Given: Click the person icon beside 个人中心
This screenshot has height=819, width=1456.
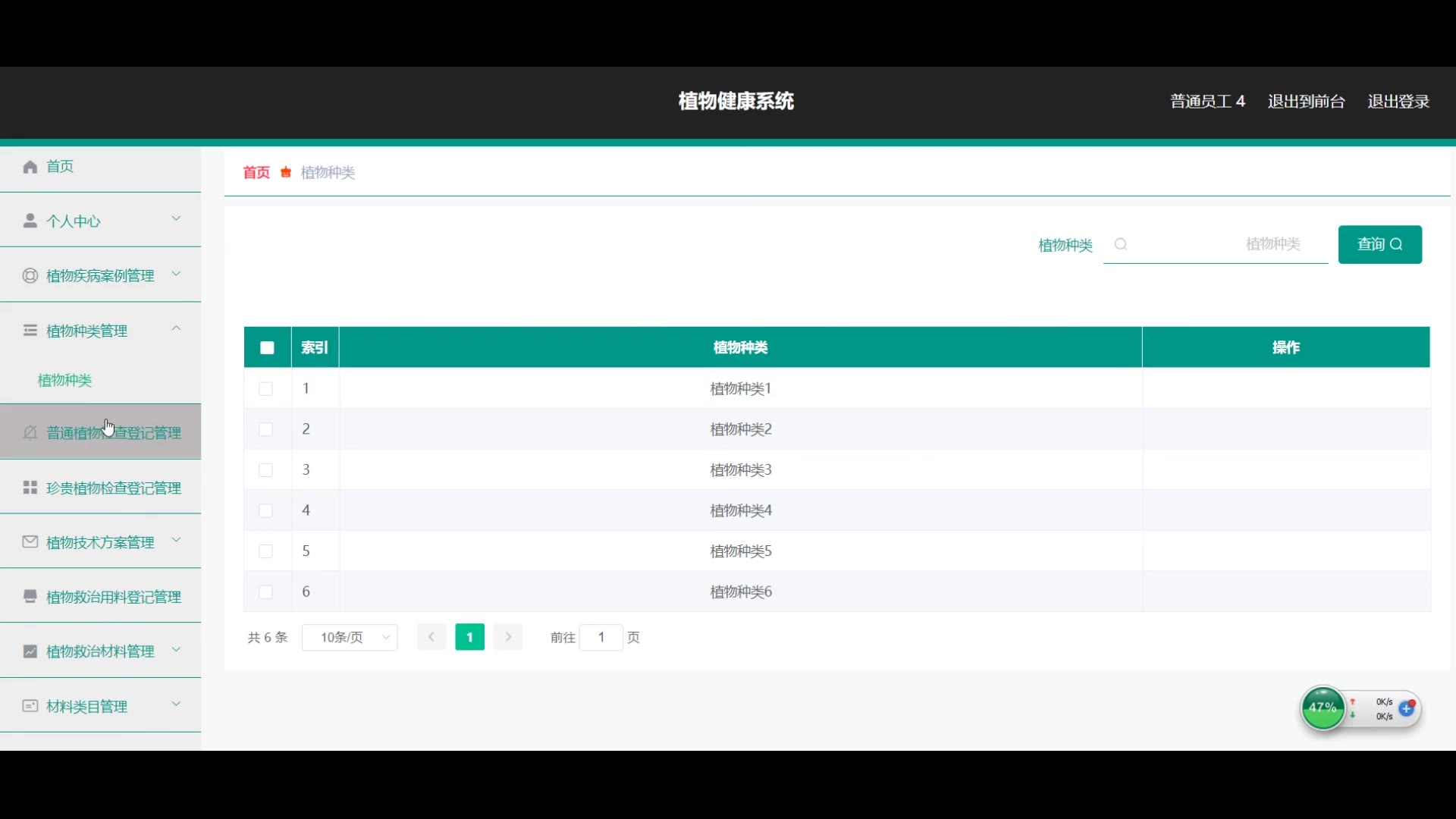Looking at the screenshot, I should [x=30, y=221].
